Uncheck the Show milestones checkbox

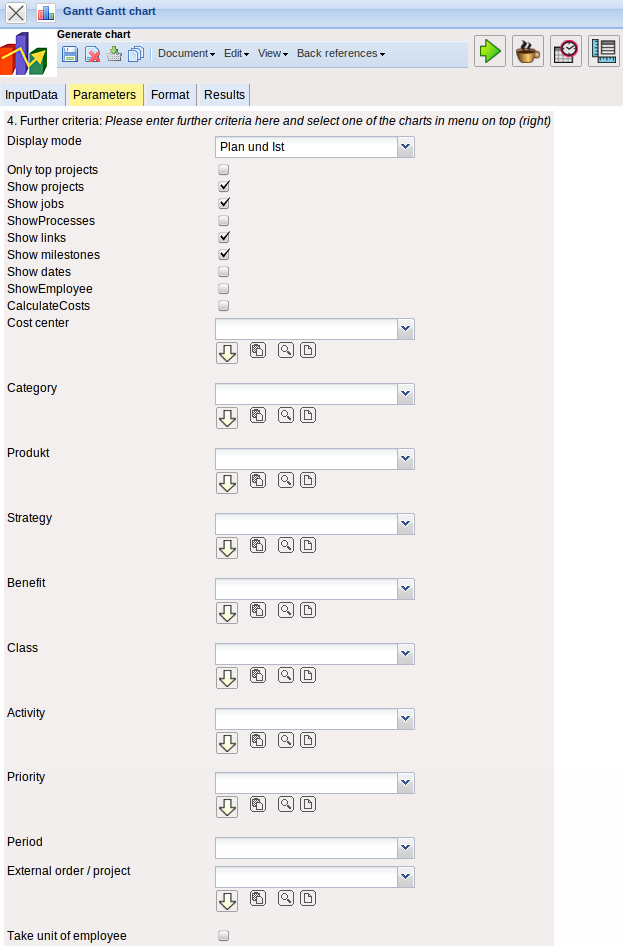[x=224, y=255]
